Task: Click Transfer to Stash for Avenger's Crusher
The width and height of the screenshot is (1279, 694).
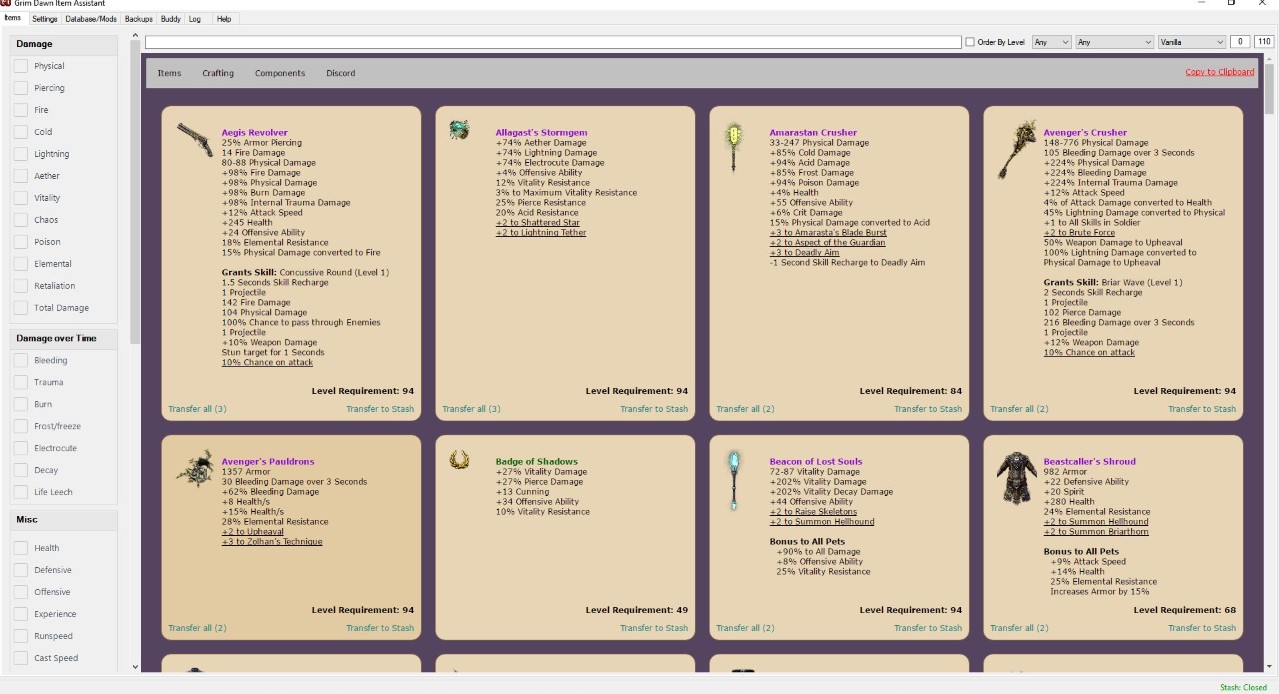Action: point(1202,409)
